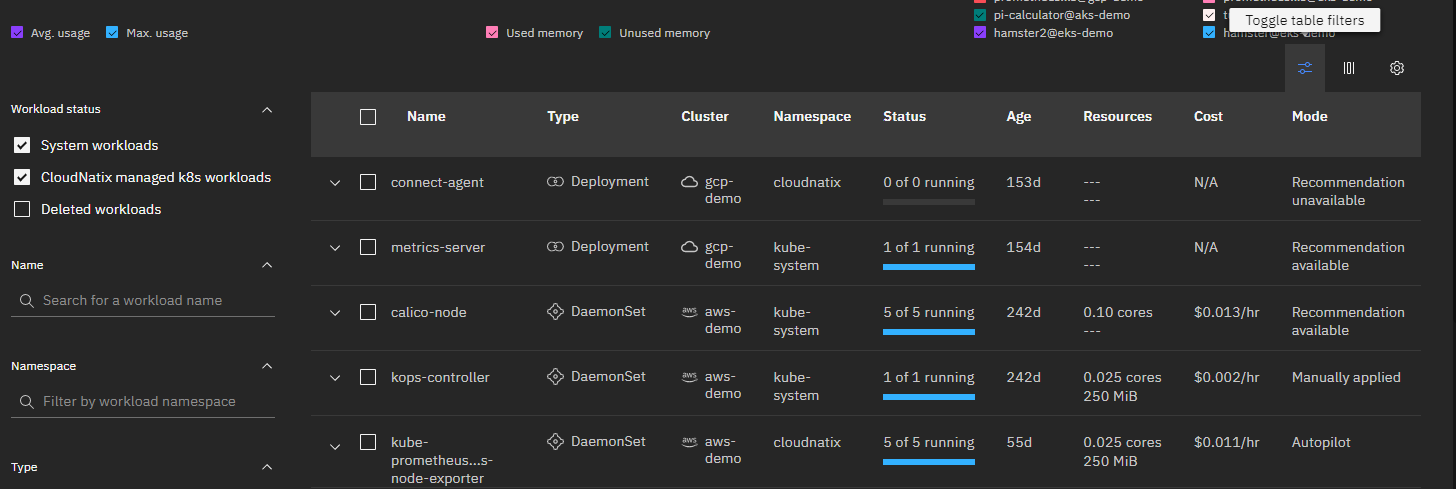Click the DaemonSet icon in the calico-node row

click(556, 312)
